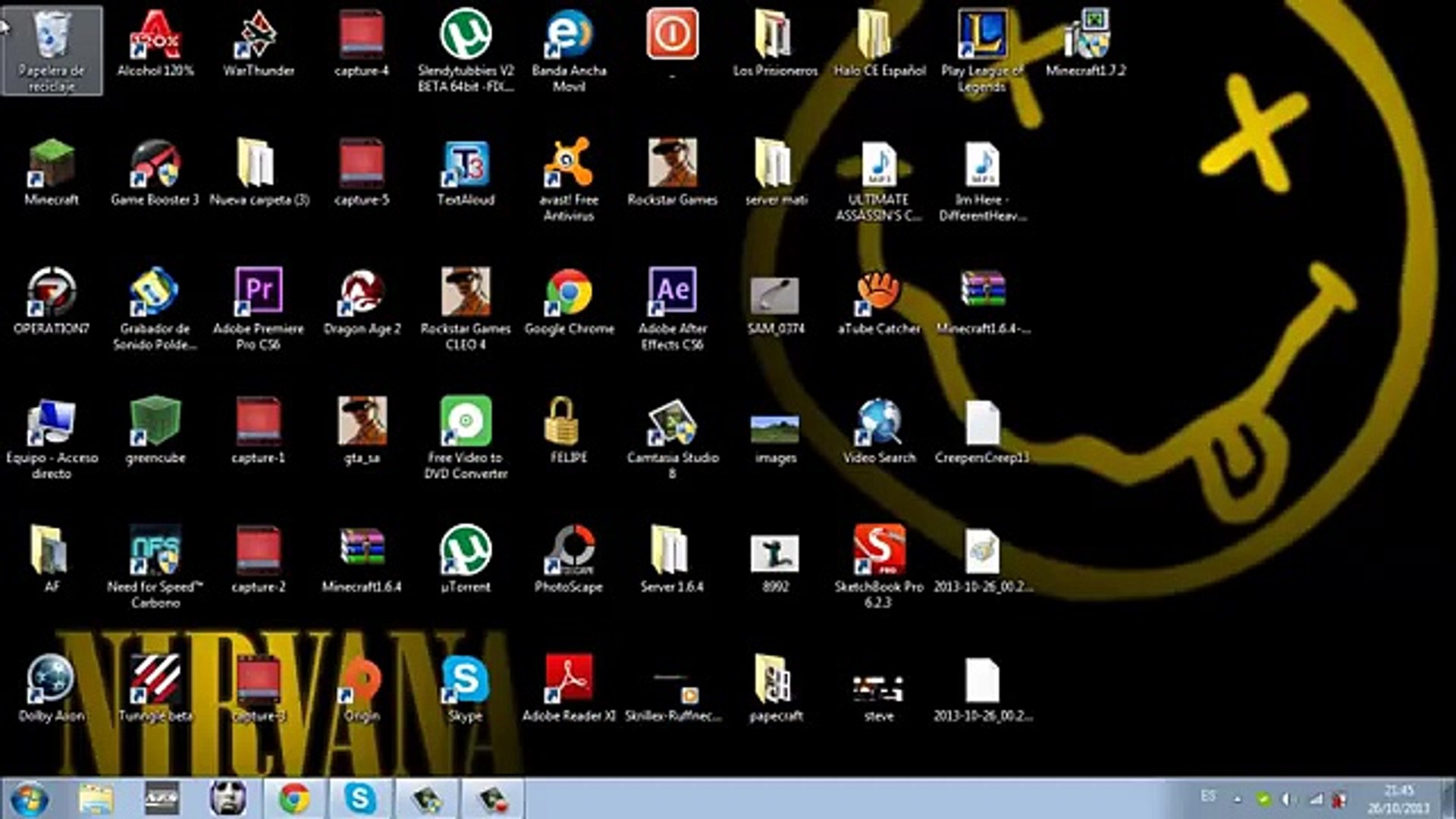Open the taskbar clock and date
The image size is (1456, 819).
[1398, 799]
